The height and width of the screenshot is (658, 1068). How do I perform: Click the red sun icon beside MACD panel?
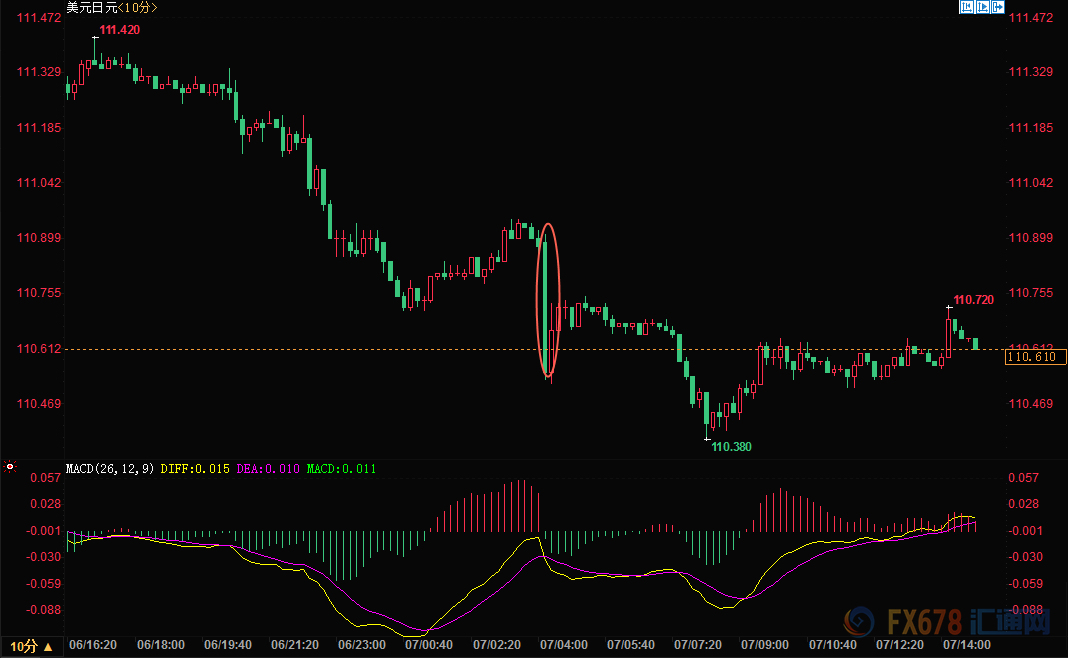[10, 467]
